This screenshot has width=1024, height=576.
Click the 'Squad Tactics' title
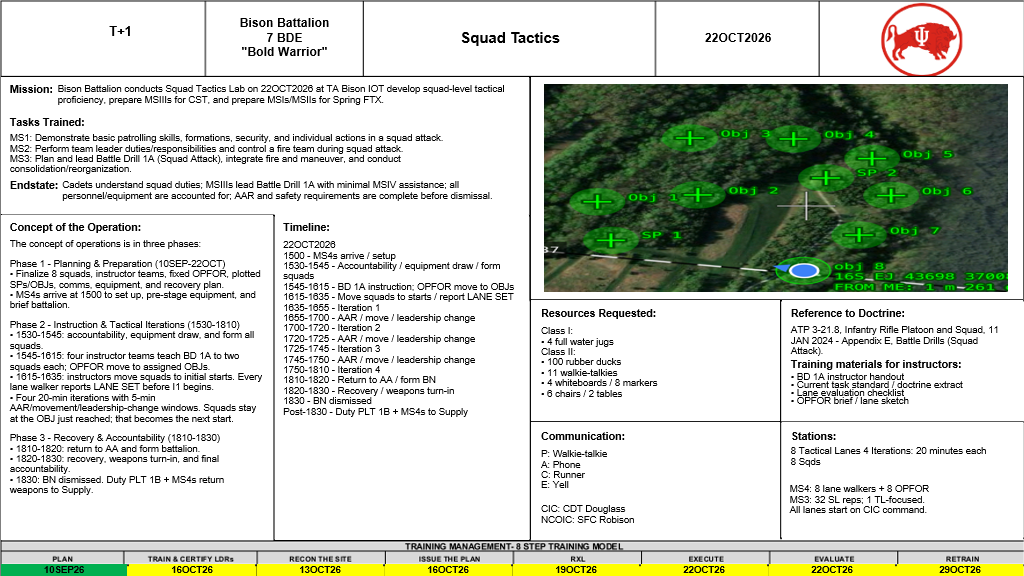click(510, 38)
